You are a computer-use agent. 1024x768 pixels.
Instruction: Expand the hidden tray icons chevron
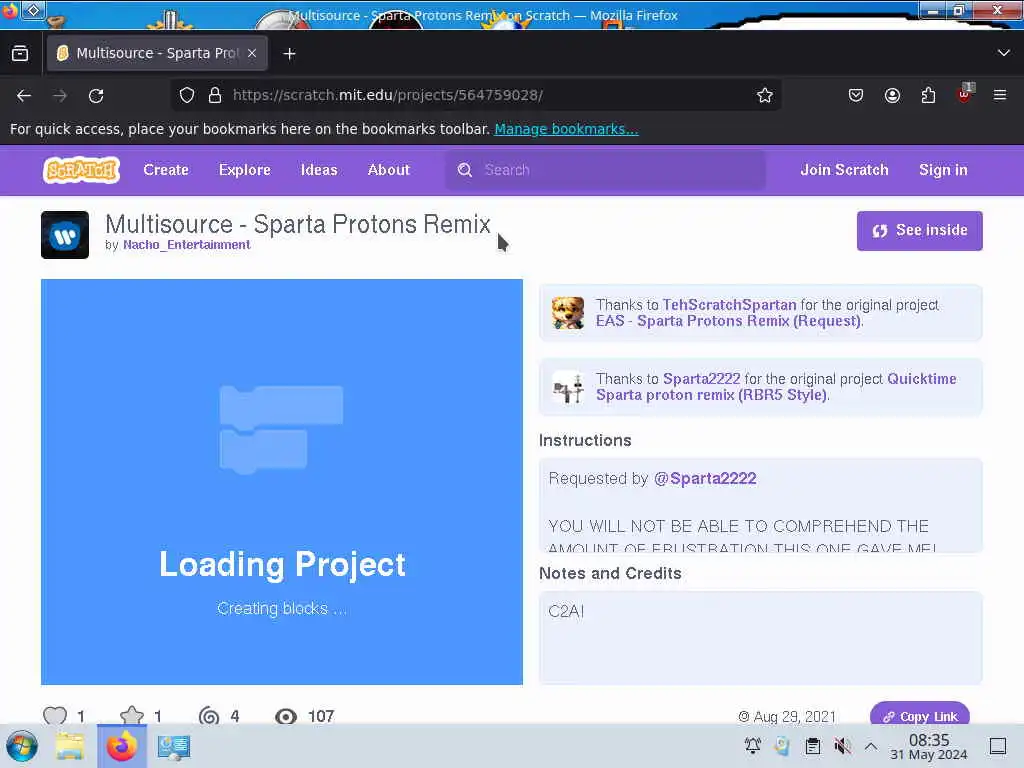tap(871, 746)
